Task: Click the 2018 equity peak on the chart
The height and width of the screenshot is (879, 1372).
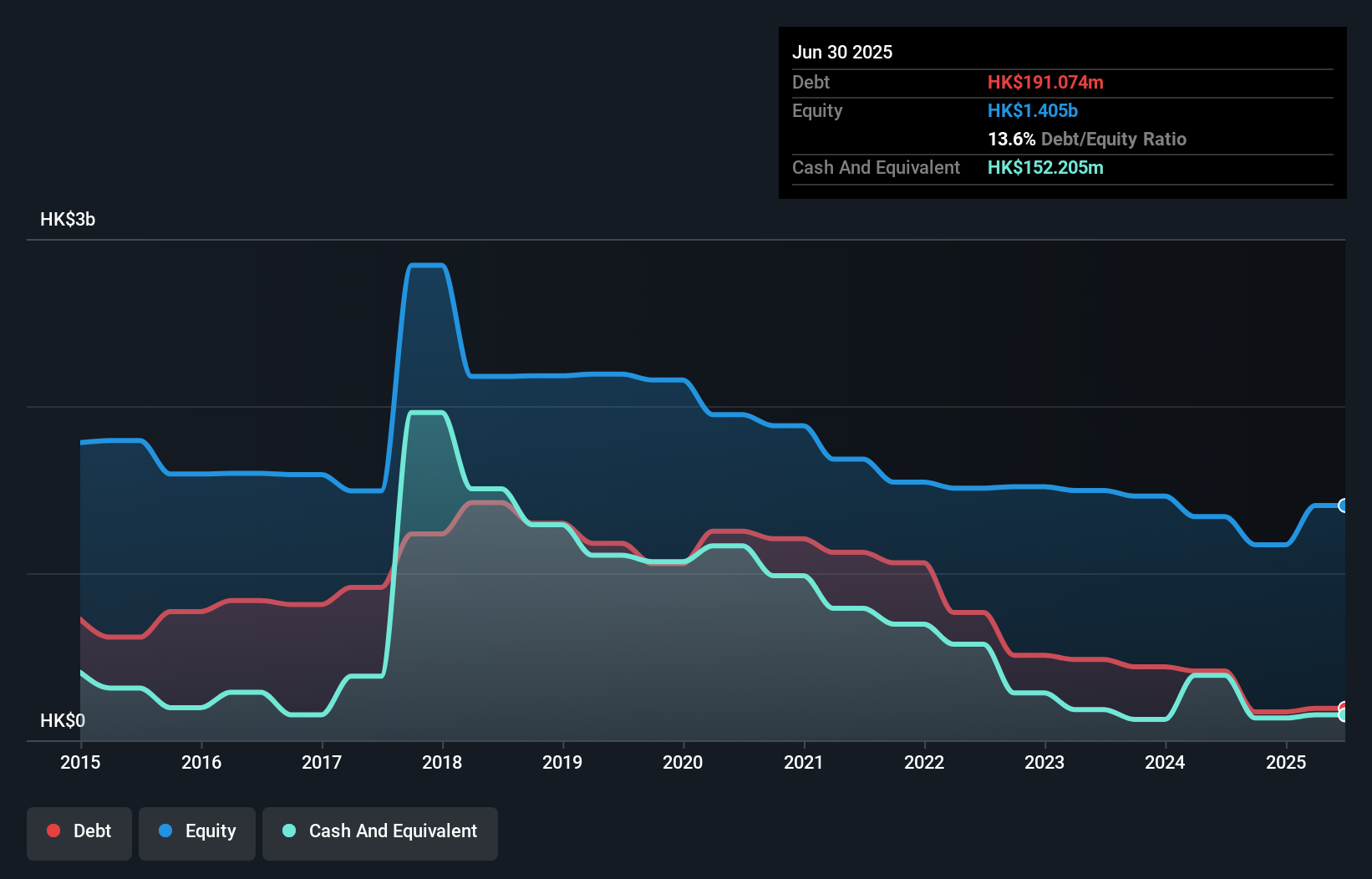Action: (426, 266)
